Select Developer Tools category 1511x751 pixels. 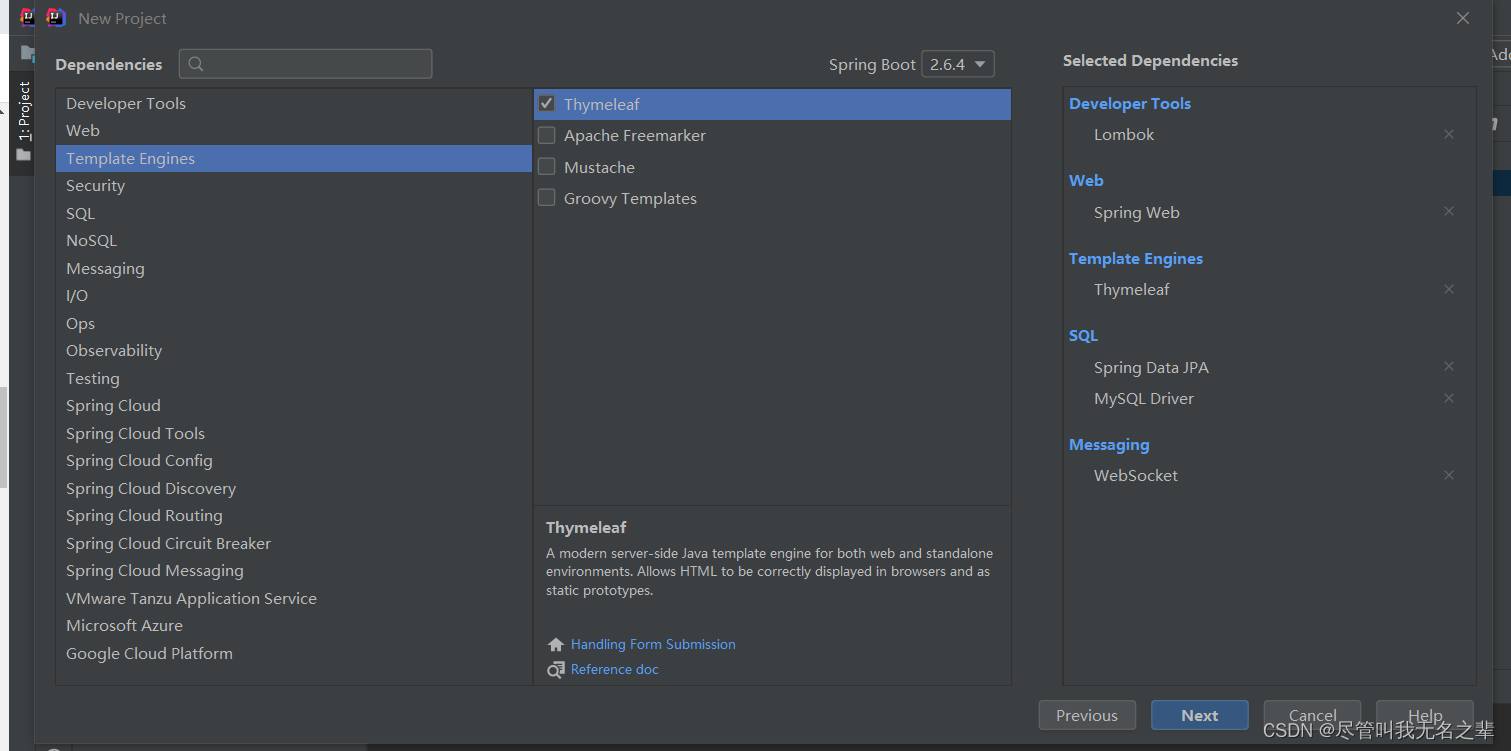(294, 103)
